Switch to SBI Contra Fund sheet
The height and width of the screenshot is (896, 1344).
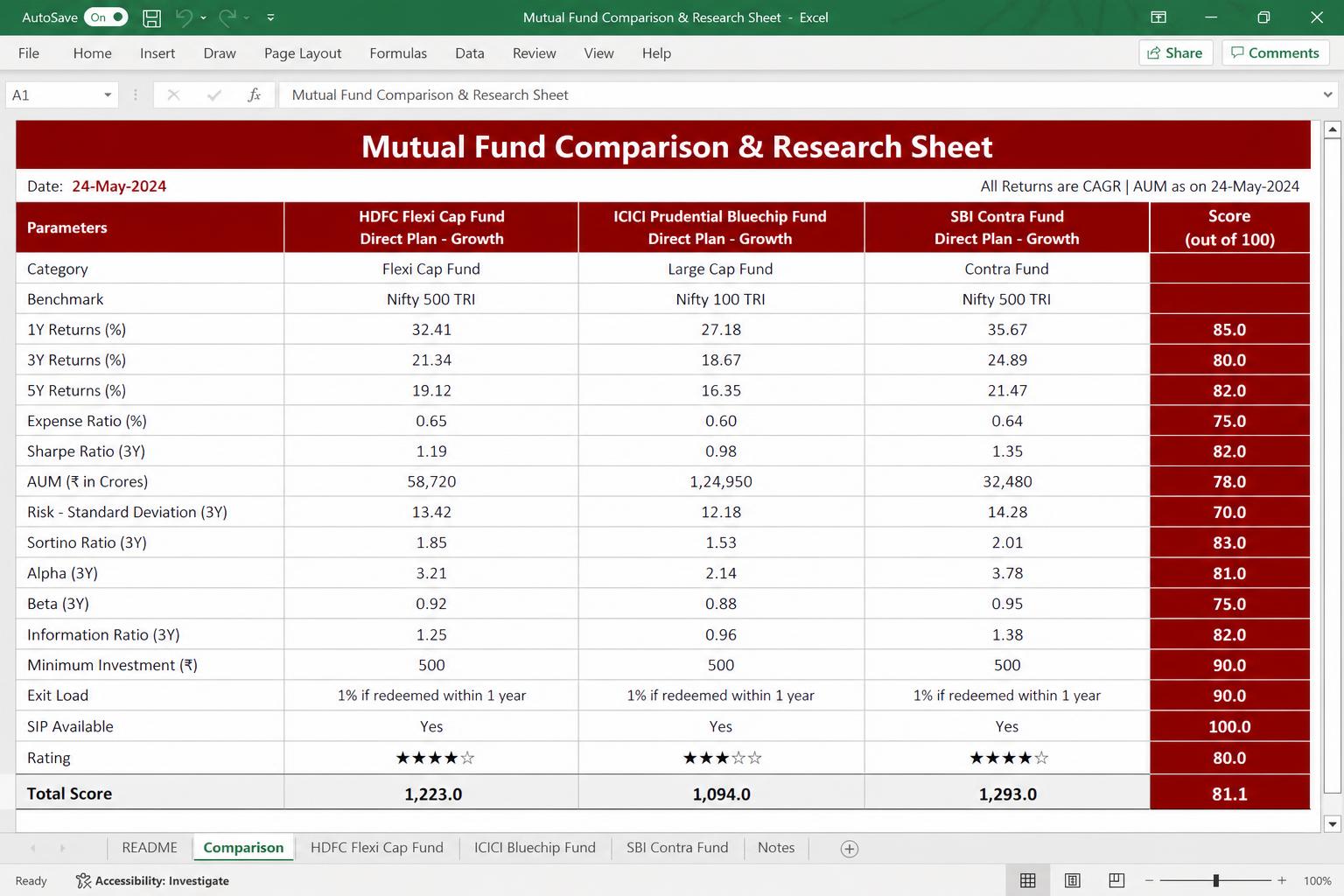click(677, 848)
